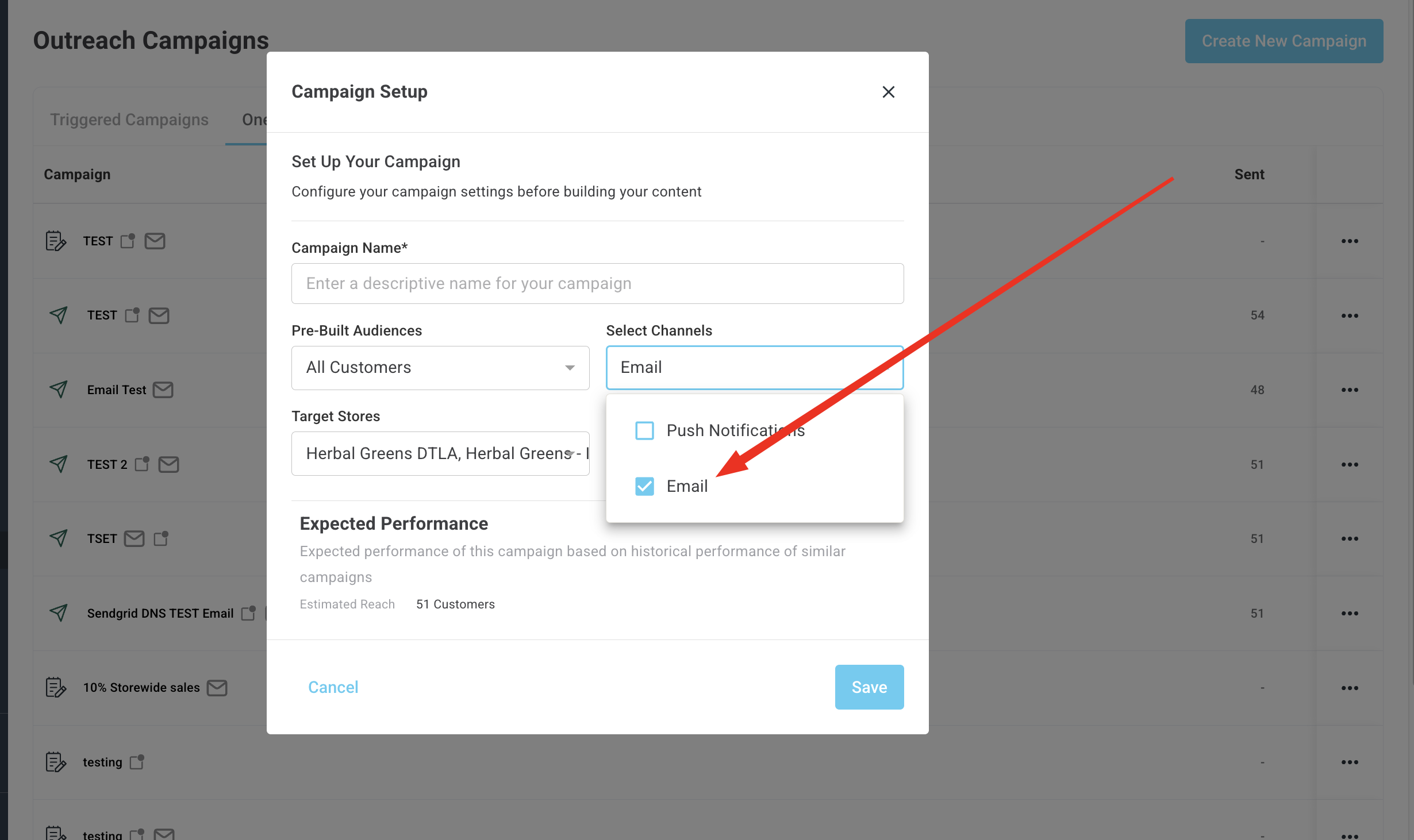Expand the Target Stores dropdown

coord(440,453)
